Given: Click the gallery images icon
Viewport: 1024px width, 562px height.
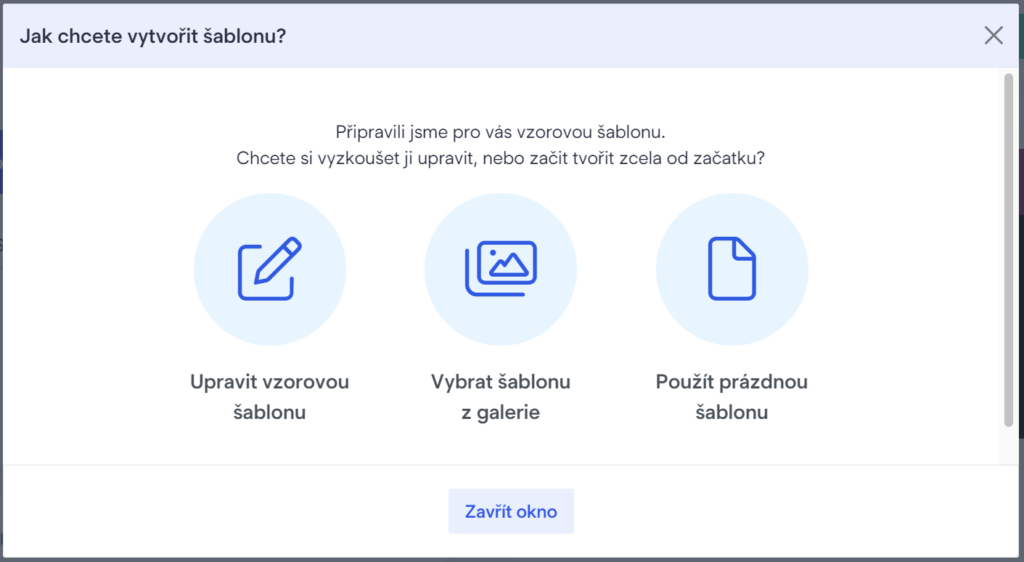Looking at the screenshot, I should point(500,268).
